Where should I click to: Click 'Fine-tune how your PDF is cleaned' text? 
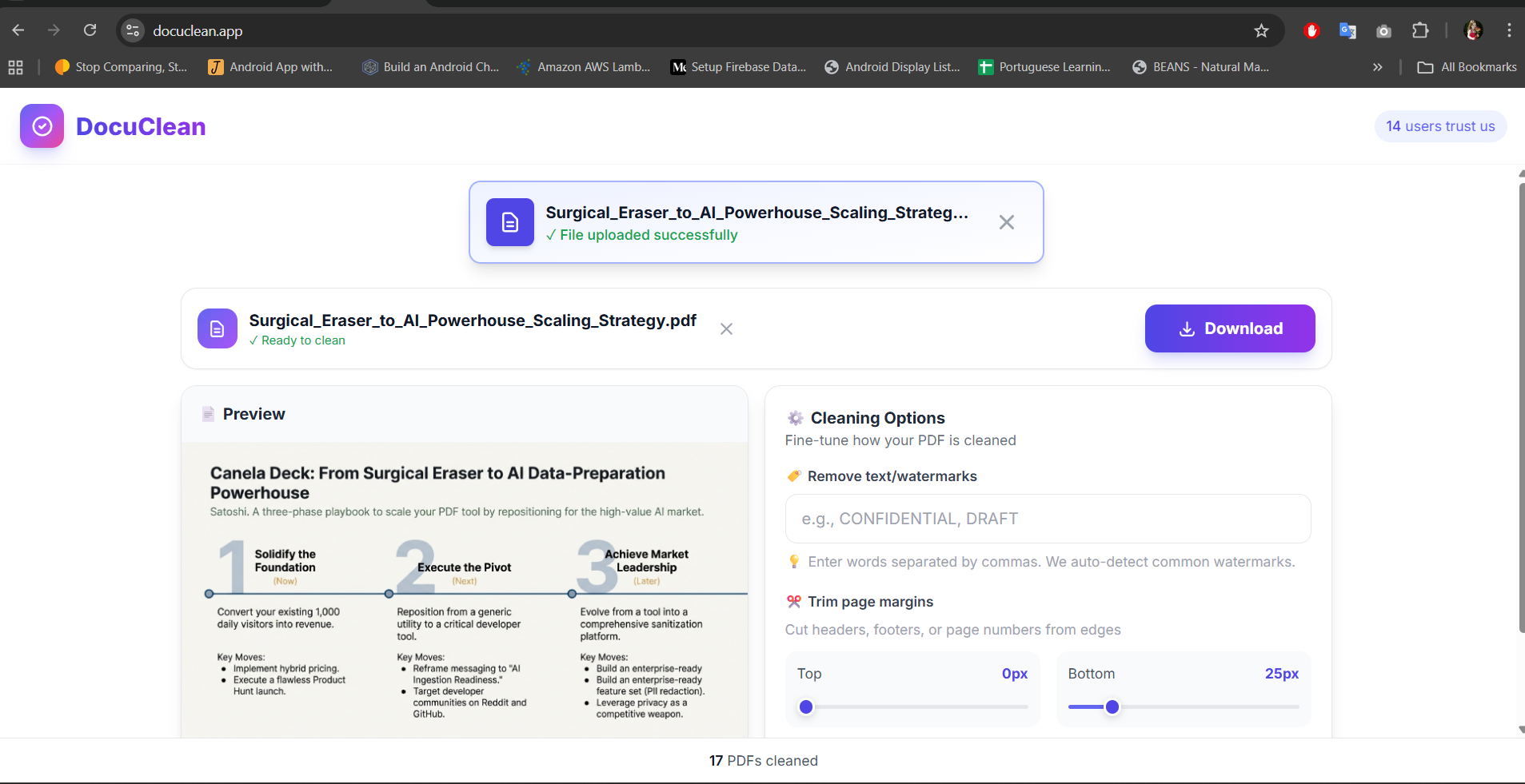[900, 440]
